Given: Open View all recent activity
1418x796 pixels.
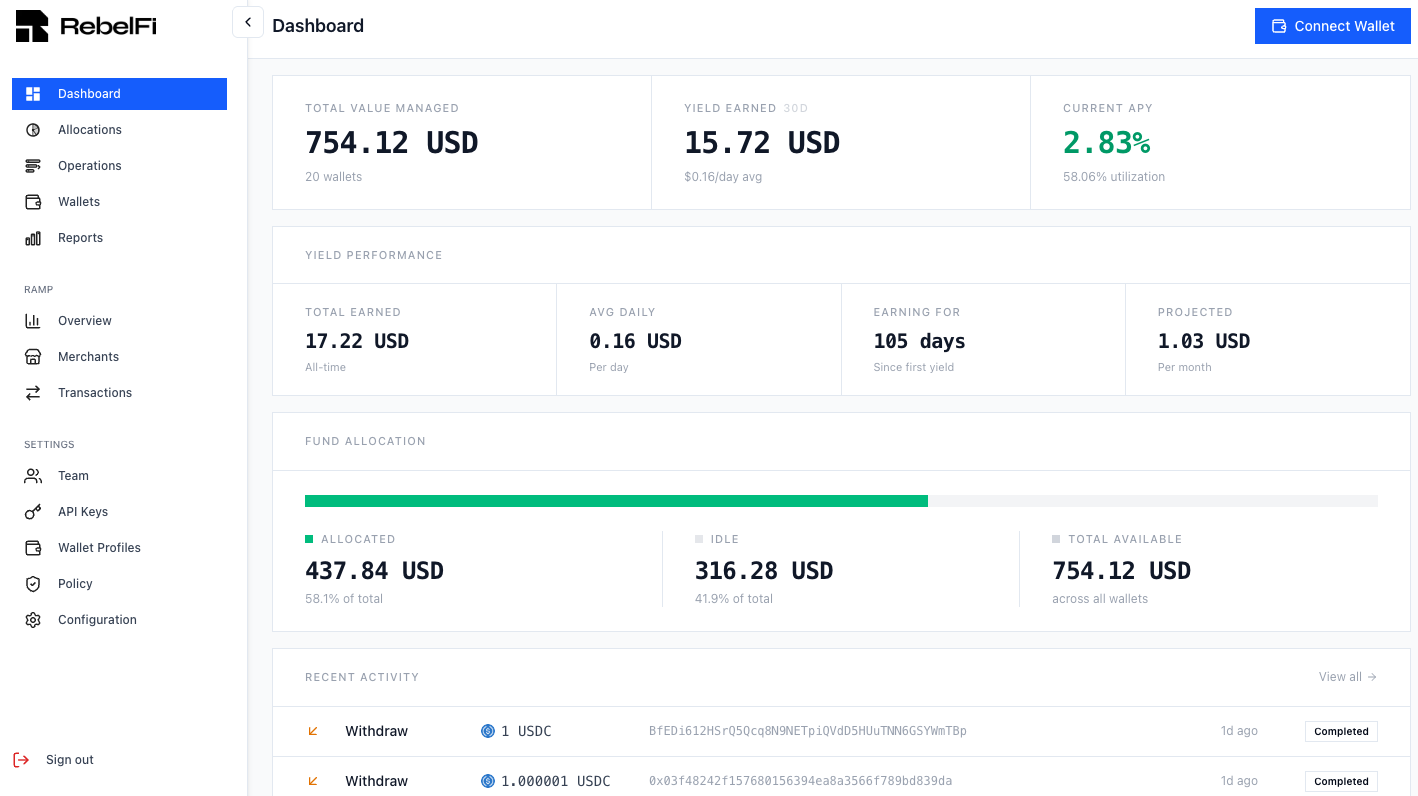Looking at the screenshot, I should click(x=1347, y=676).
